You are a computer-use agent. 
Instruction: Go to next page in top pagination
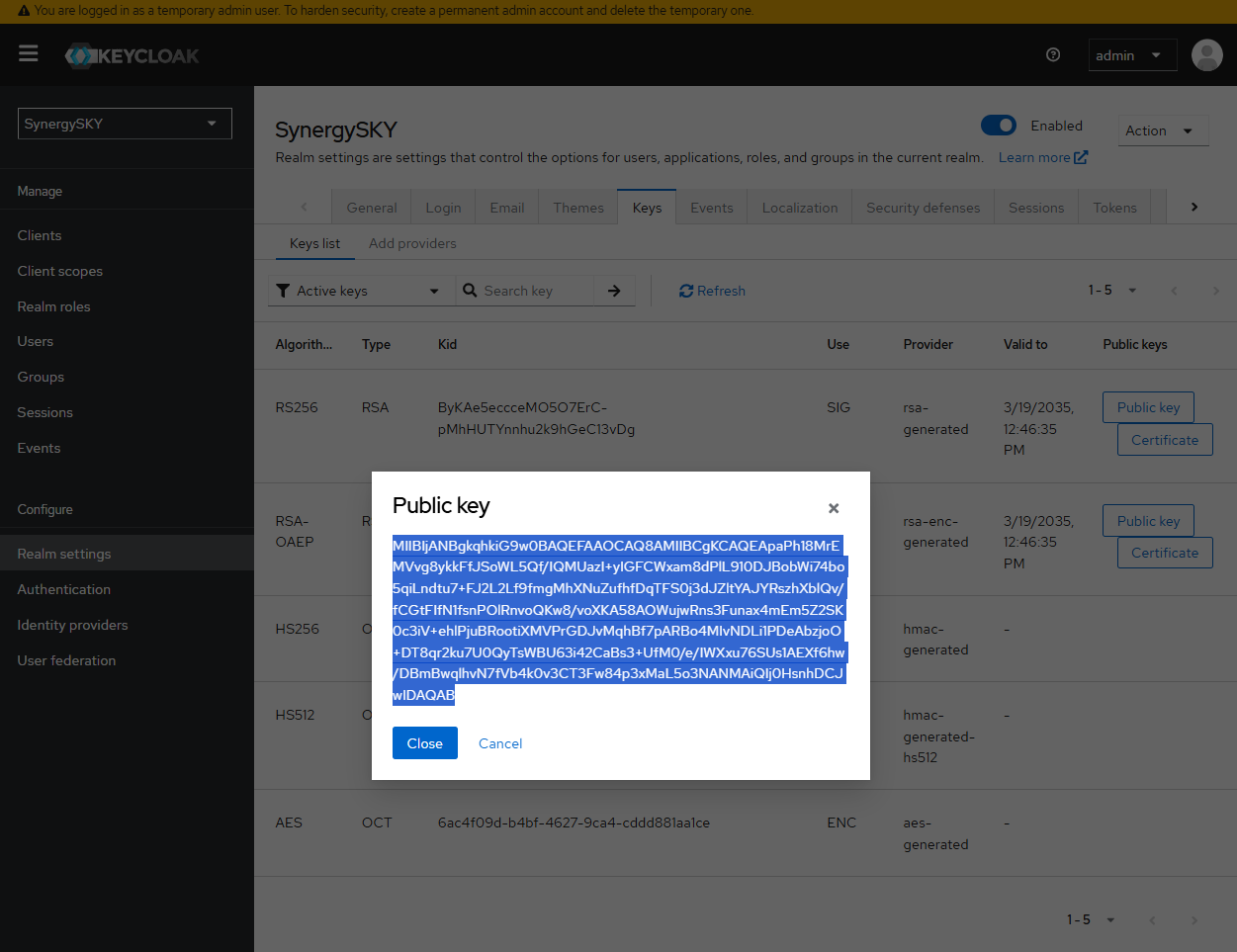pos(1215,290)
